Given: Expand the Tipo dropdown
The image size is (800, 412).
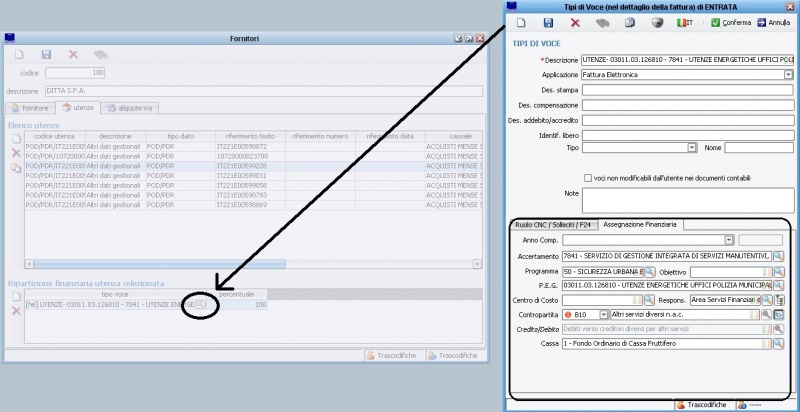Looking at the screenshot, I should (x=692, y=147).
